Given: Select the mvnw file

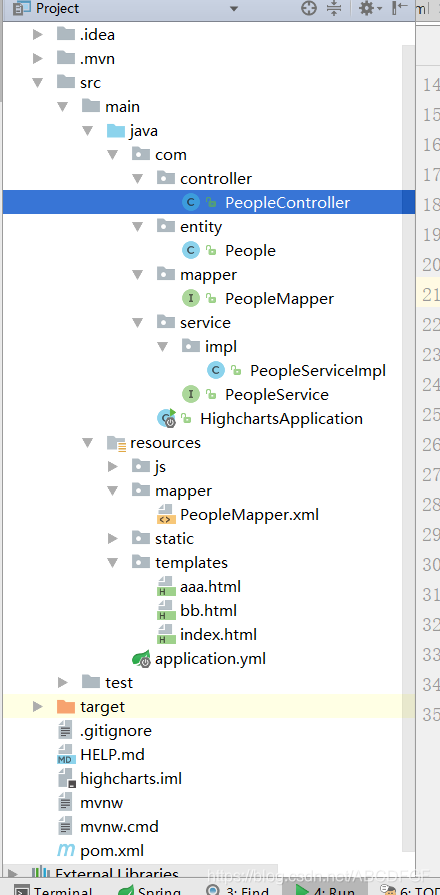Looking at the screenshot, I should pyautogui.click(x=102, y=803).
